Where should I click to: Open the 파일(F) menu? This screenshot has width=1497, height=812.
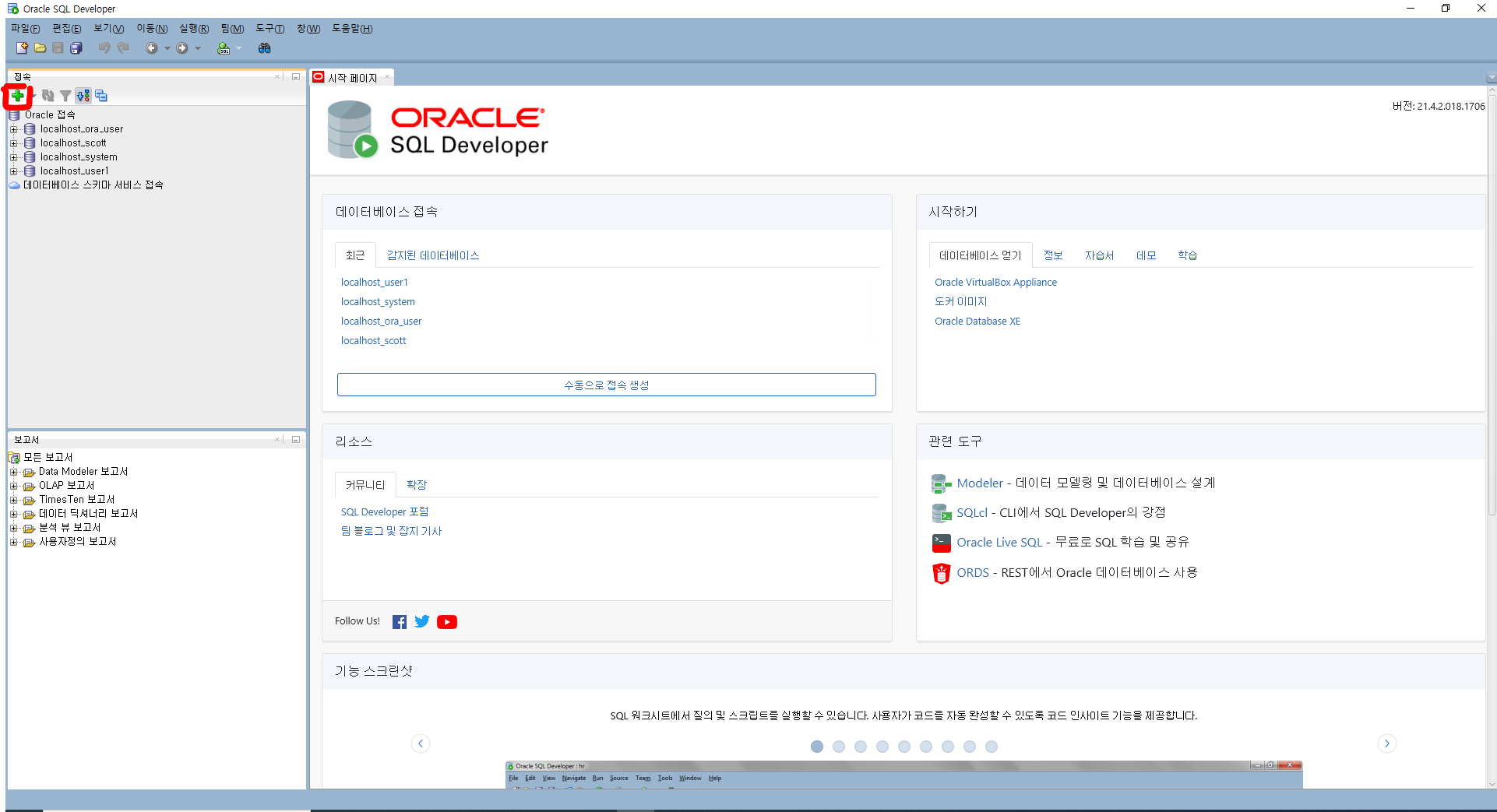tap(25, 29)
